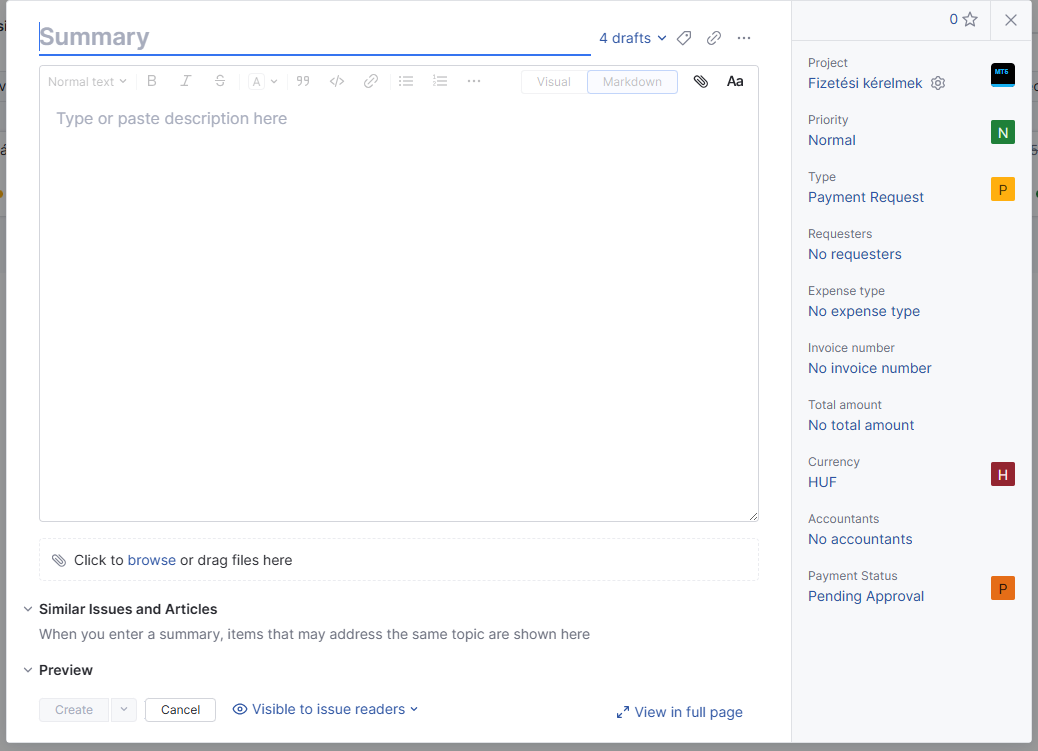1038x751 pixels.
Task: Toggle bold formatting in editor toolbar
Action: click(152, 82)
